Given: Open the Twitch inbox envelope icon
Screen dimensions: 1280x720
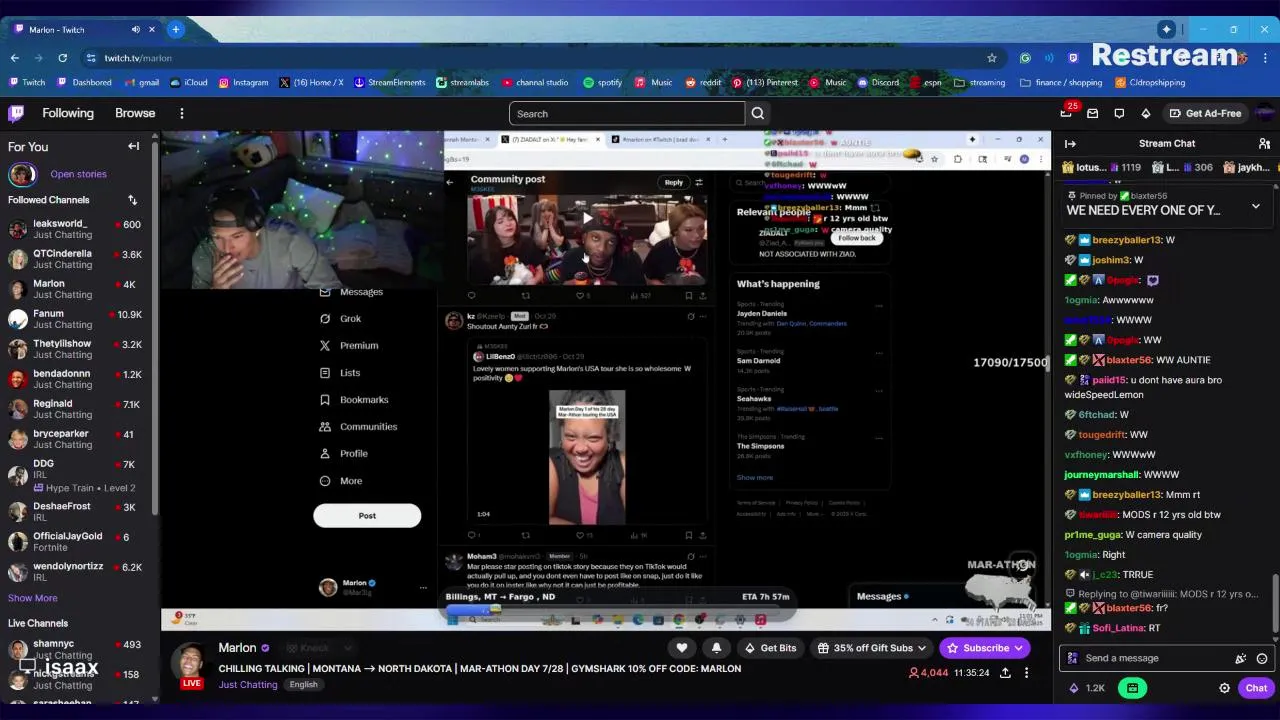Looking at the screenshot, I should click(x=1093, y=113).
